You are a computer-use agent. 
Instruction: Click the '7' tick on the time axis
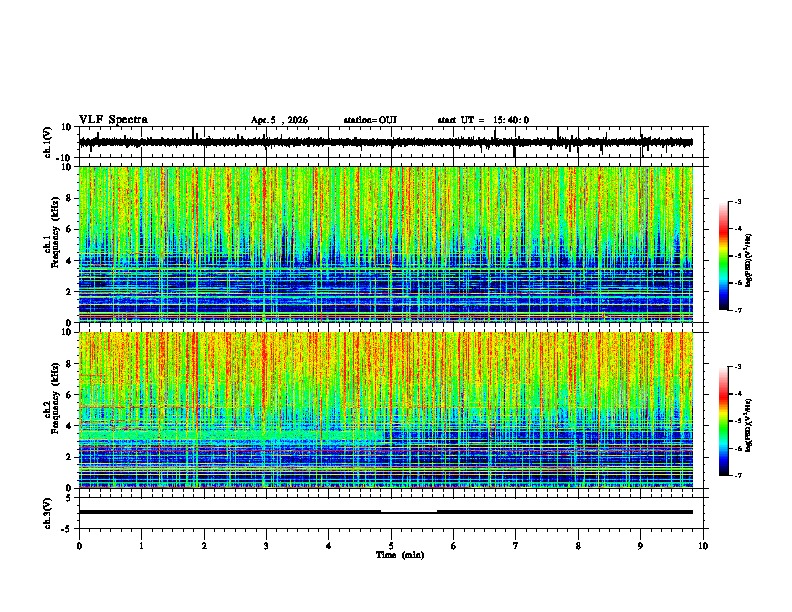pos(516,546)
